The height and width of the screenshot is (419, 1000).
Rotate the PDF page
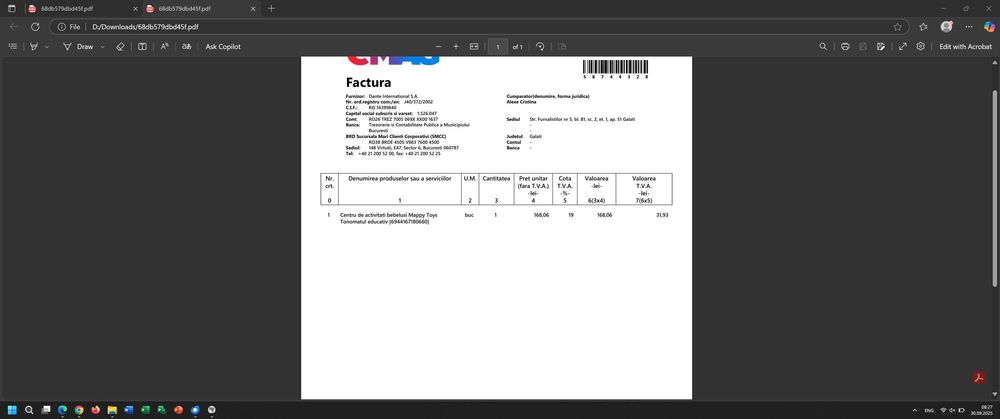point(540,47)
